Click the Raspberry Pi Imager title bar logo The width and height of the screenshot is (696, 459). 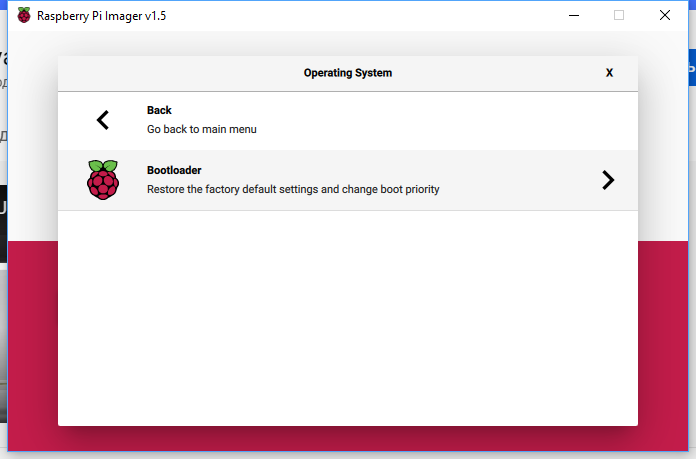pos(24,15)
